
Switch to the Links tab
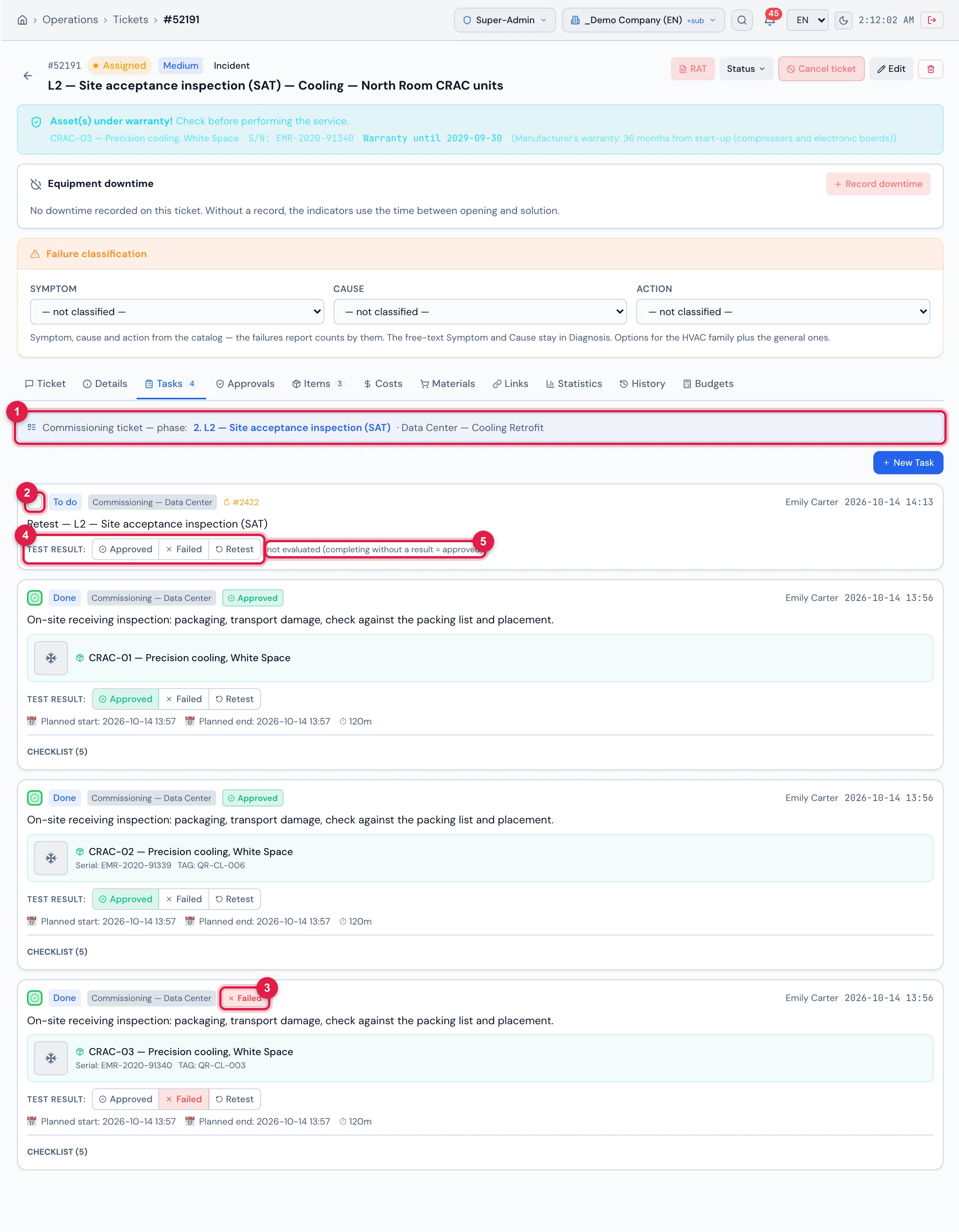pos(510,384)
